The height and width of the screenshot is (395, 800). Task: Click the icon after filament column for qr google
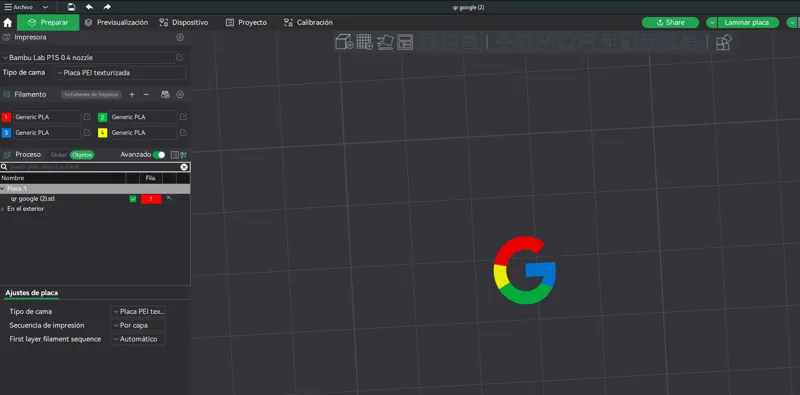(169, 198)
